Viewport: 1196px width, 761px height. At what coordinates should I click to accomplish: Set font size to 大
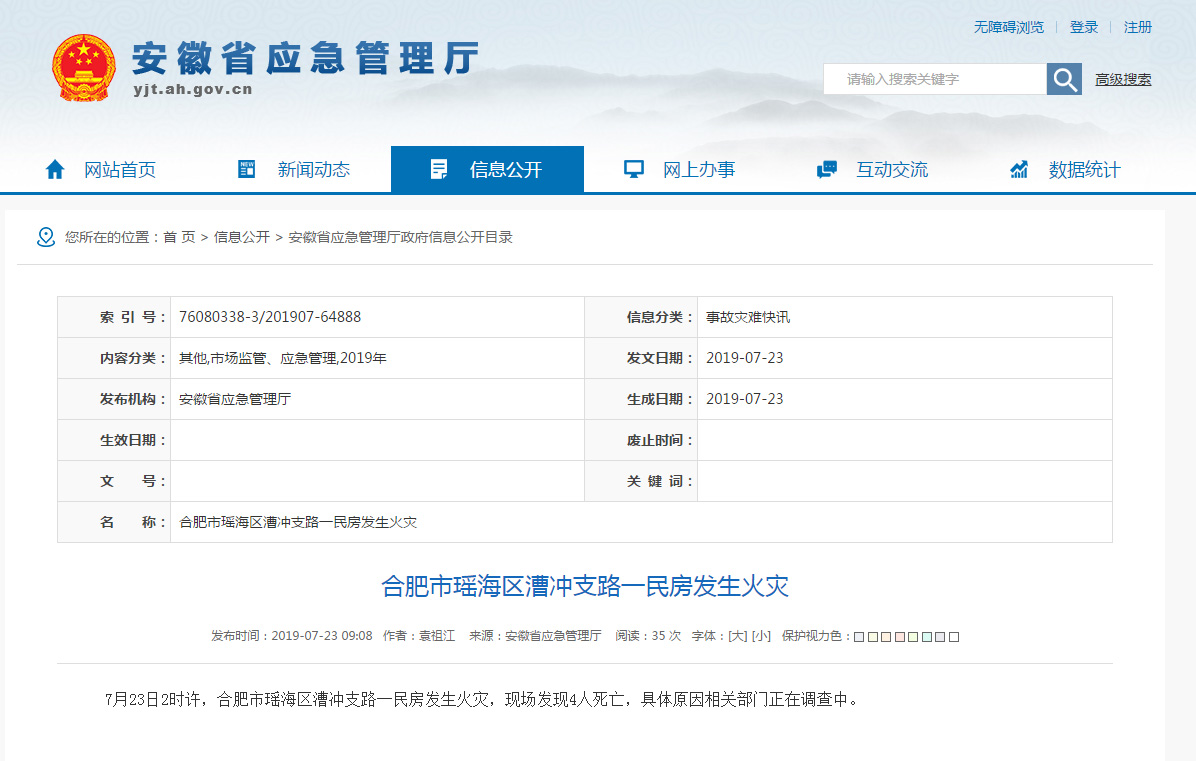[738, 636]
